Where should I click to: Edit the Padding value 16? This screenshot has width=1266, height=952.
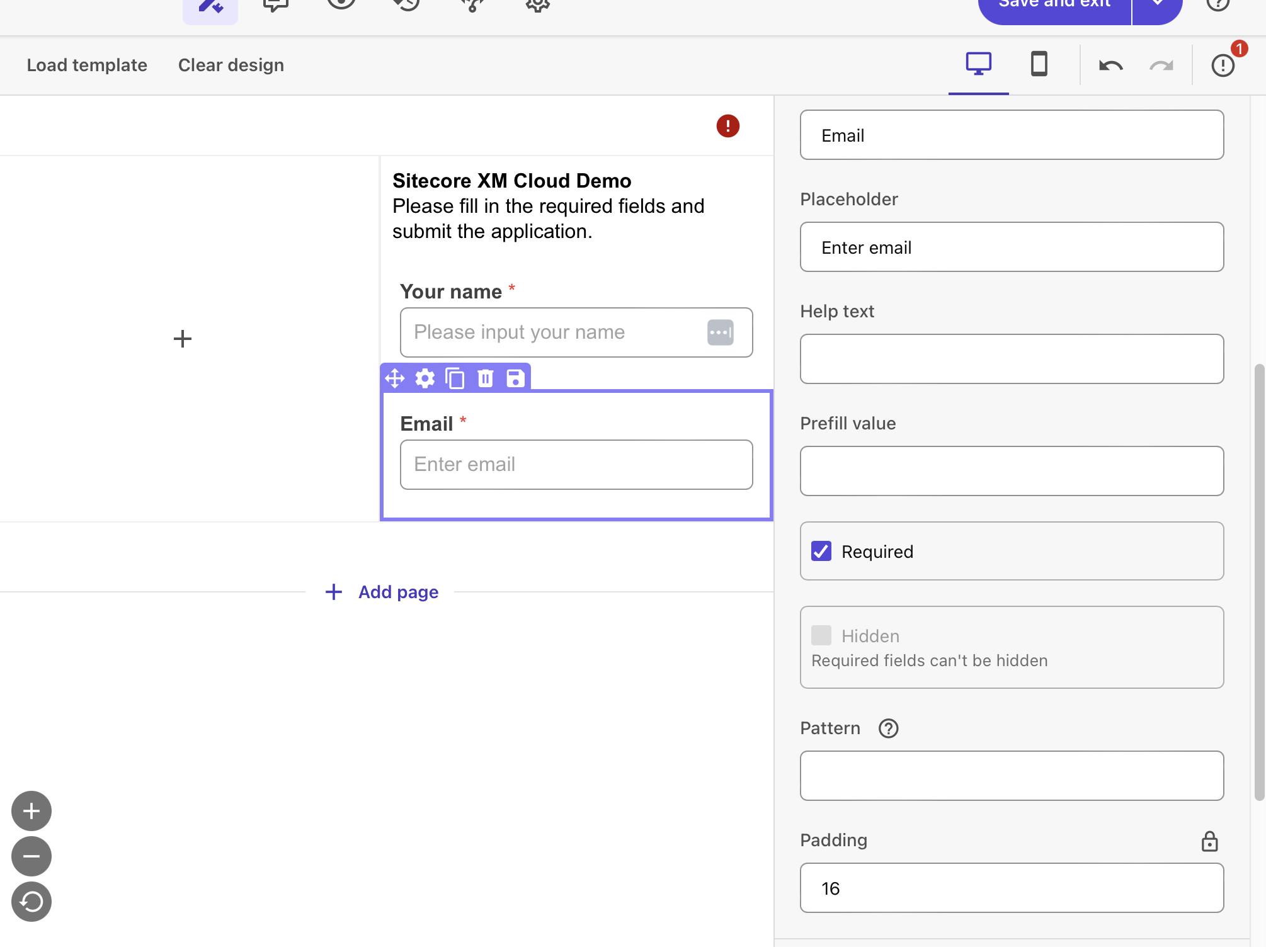pos(1012,888)
